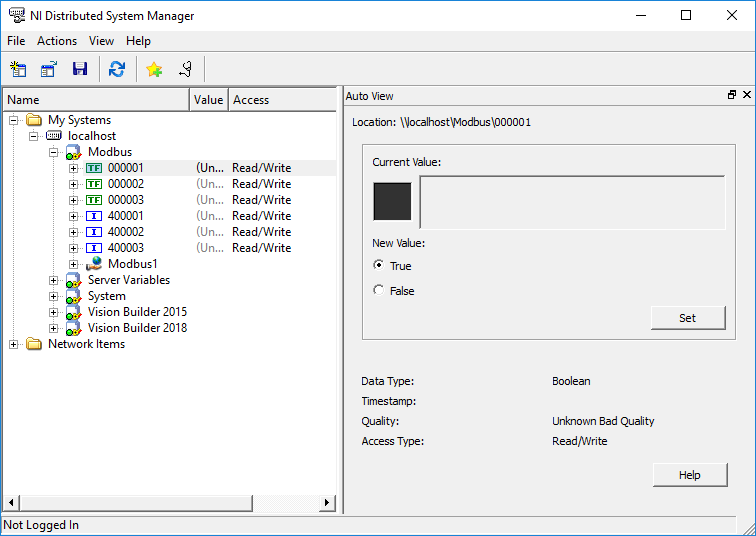Viewport: 756px width, 536px height.
Task: Click the tree scrollbar's left arrow
Action: point(11,503)
